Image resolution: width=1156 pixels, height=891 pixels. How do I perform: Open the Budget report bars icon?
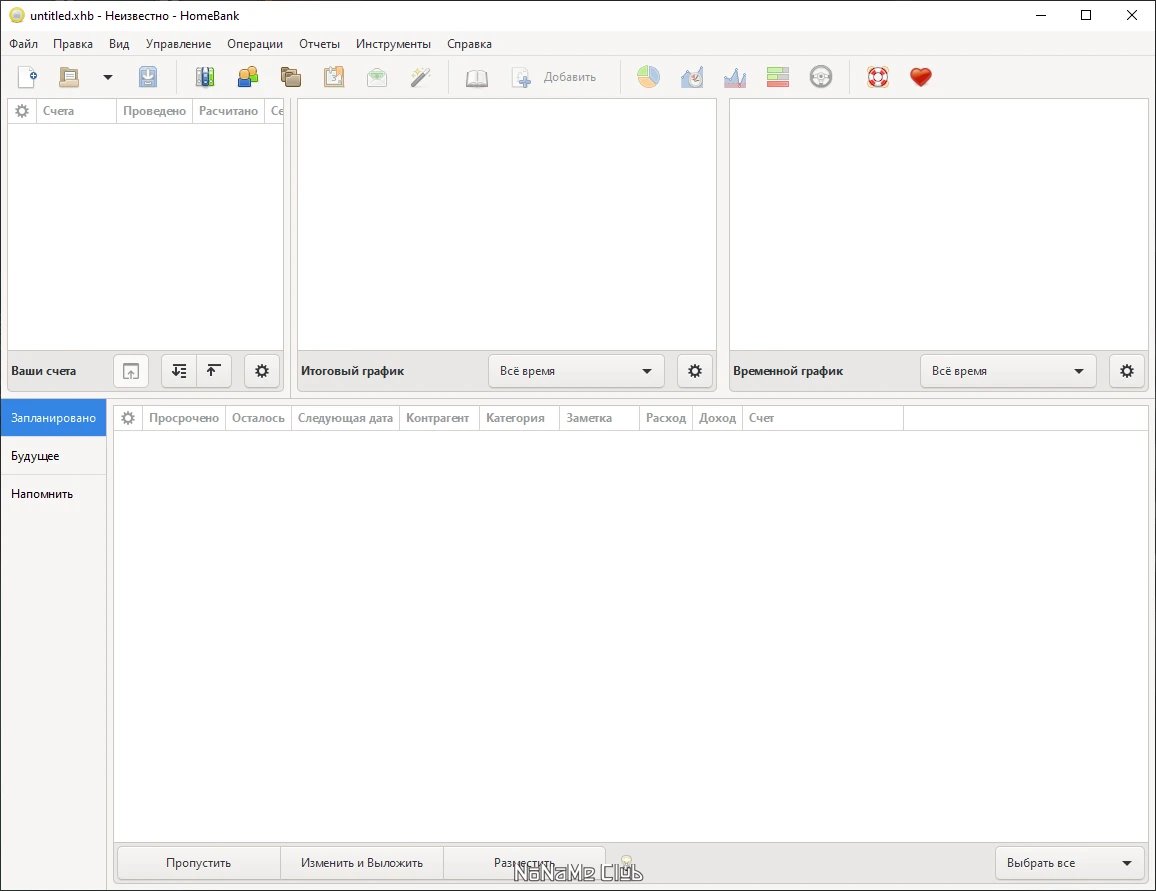[x=778, y=77]
